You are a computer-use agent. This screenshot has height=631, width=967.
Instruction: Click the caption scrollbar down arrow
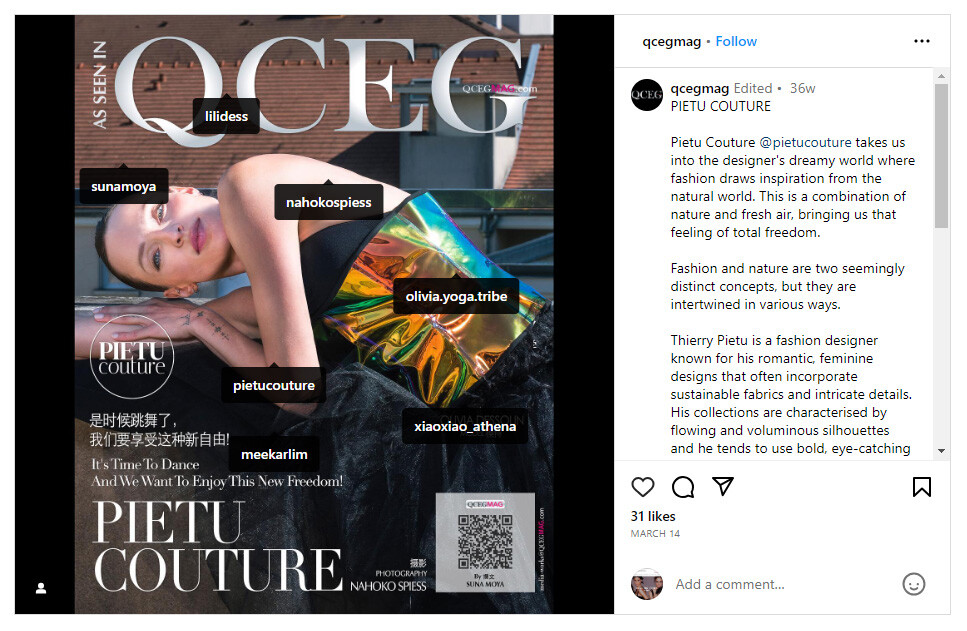(941, 451)
